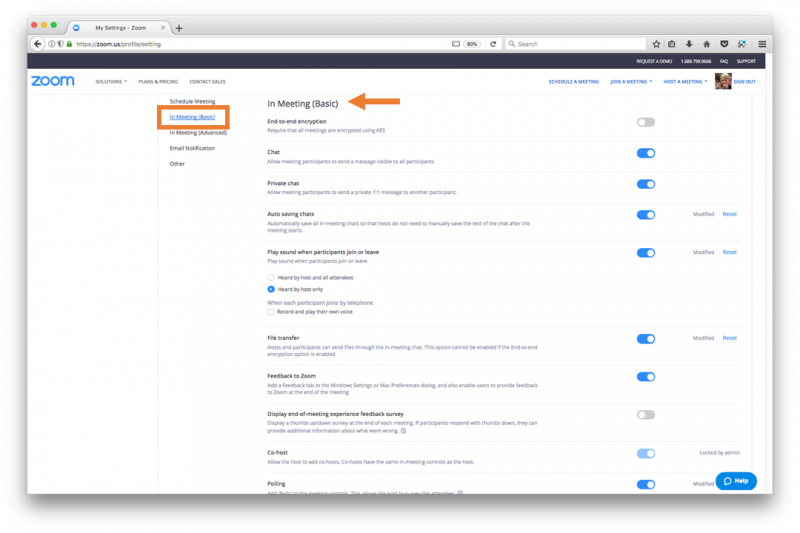Click the info icon after feedback survey description

tap(404, 430)
